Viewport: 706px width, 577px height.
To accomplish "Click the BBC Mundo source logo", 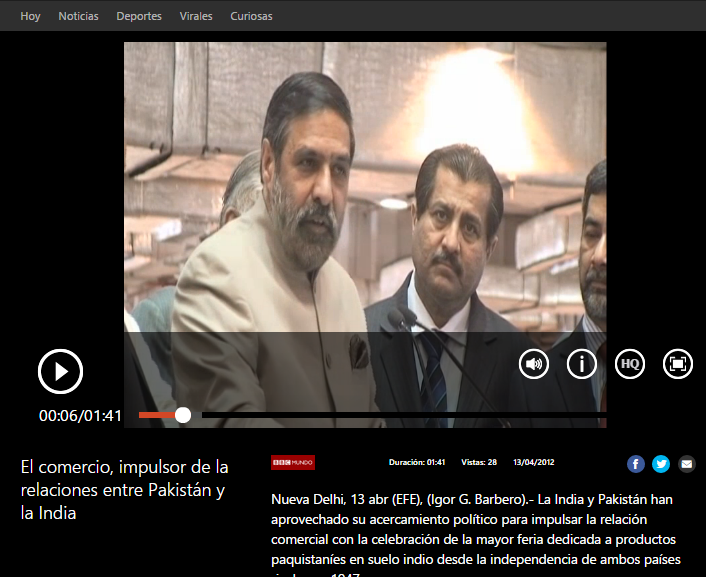I will click(293, 462).
